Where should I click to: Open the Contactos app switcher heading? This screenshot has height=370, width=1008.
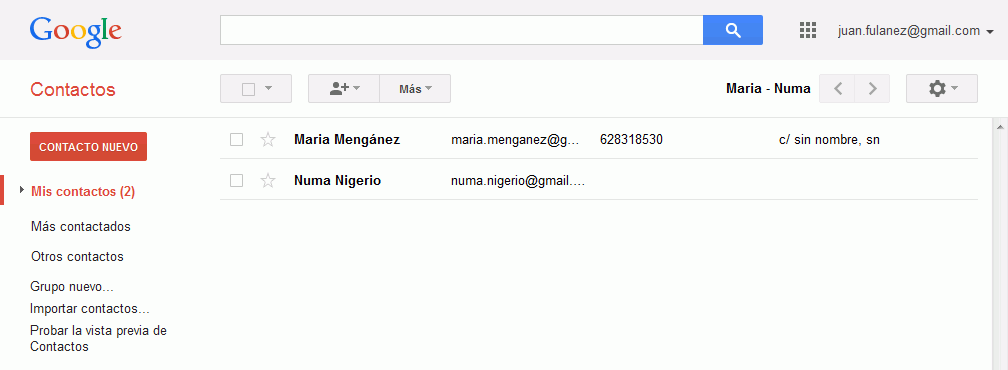coord(73,89)
